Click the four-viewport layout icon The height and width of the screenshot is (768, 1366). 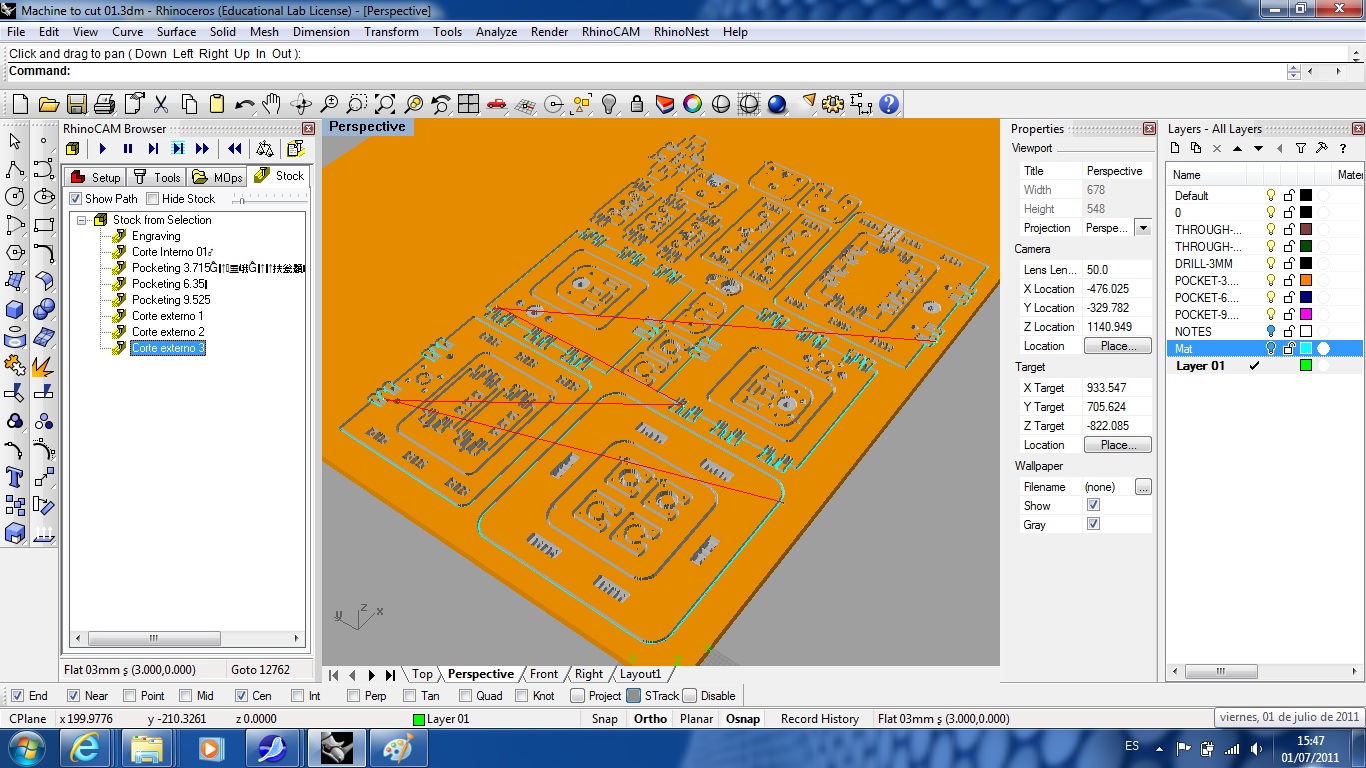(468, 104)
